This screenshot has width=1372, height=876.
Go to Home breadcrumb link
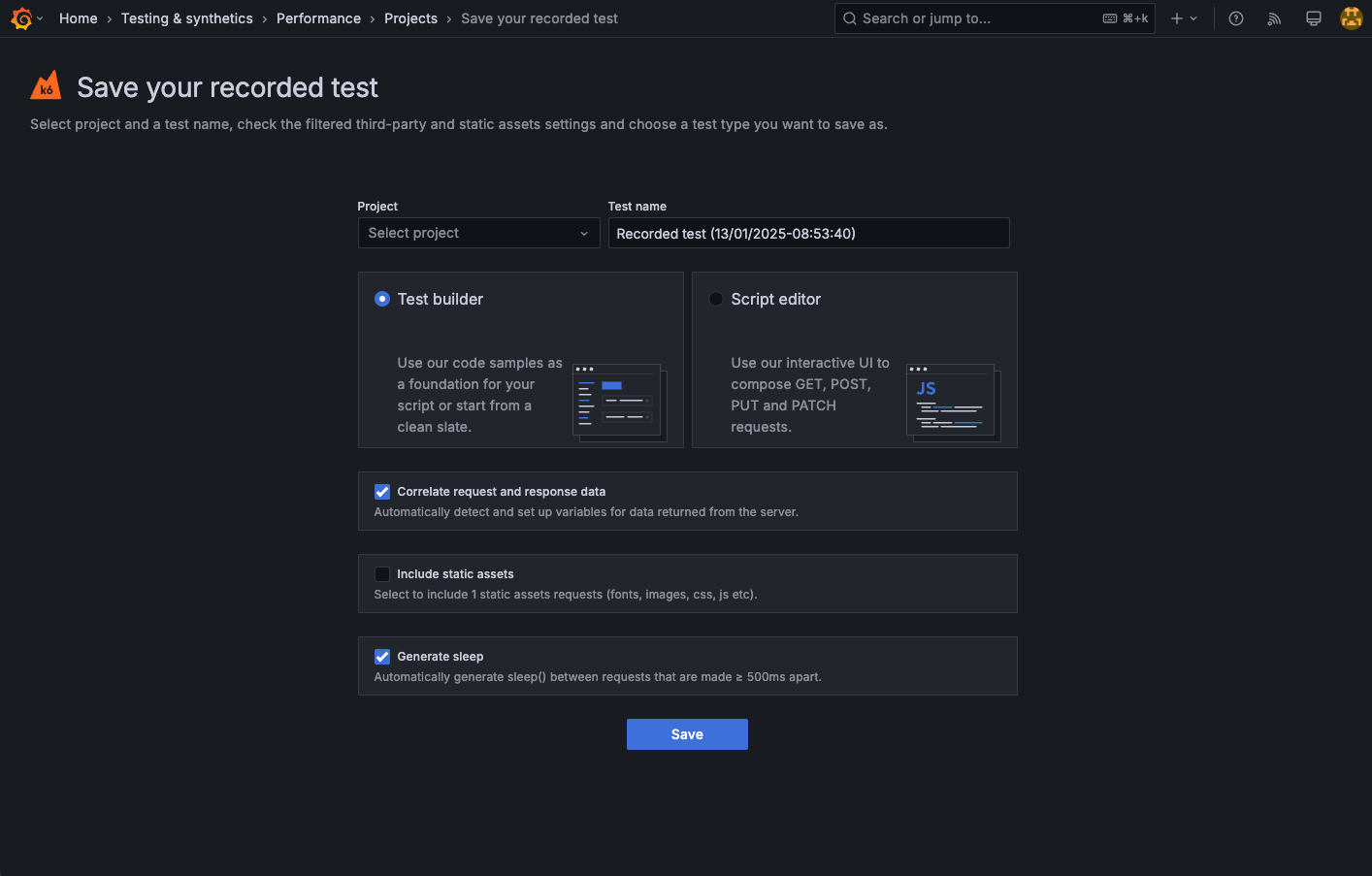[x=78, y=18]
